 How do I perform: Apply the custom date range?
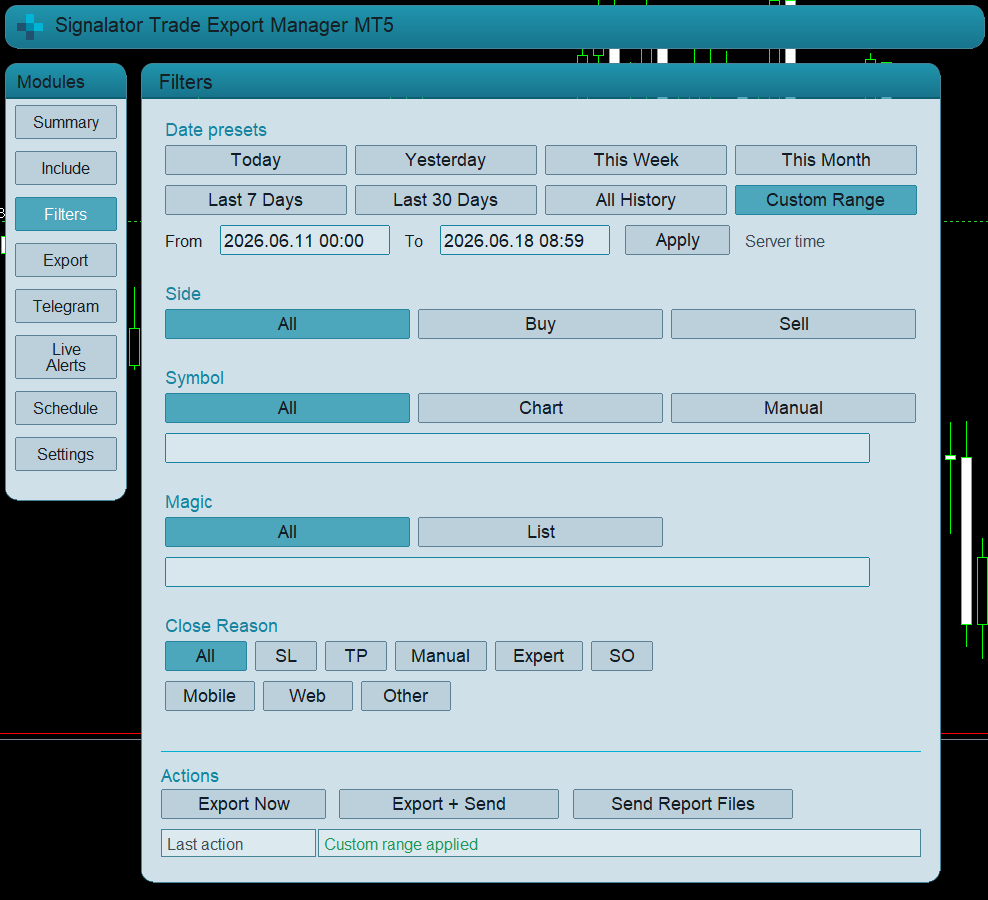(677, 240)
